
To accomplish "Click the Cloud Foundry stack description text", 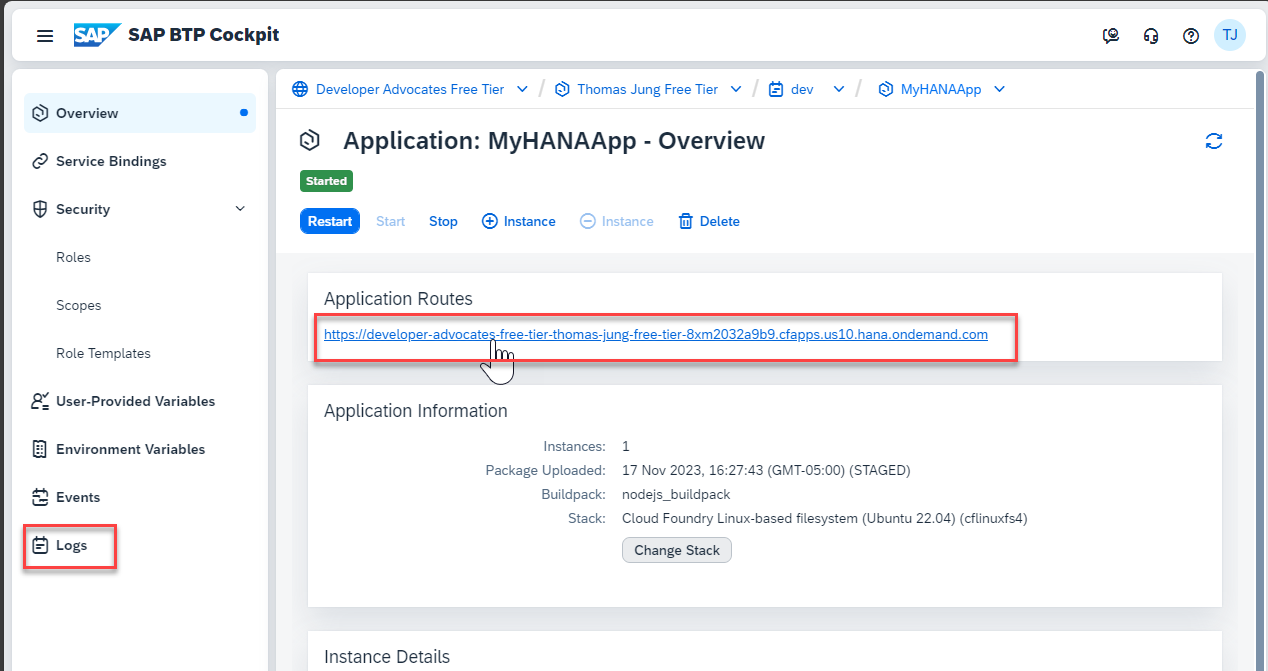I will click(x=825, y=518).
